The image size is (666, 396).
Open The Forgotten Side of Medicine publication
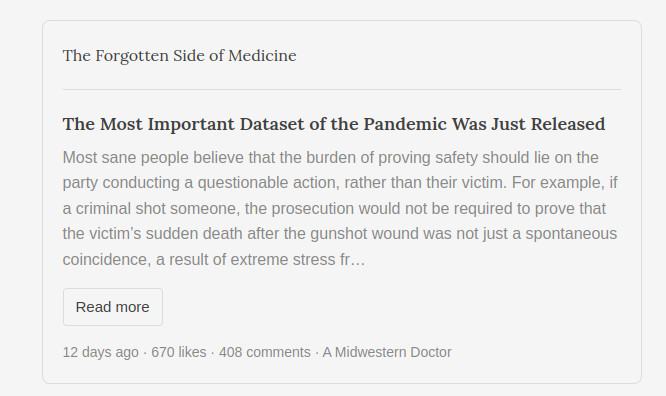point(179,56)
